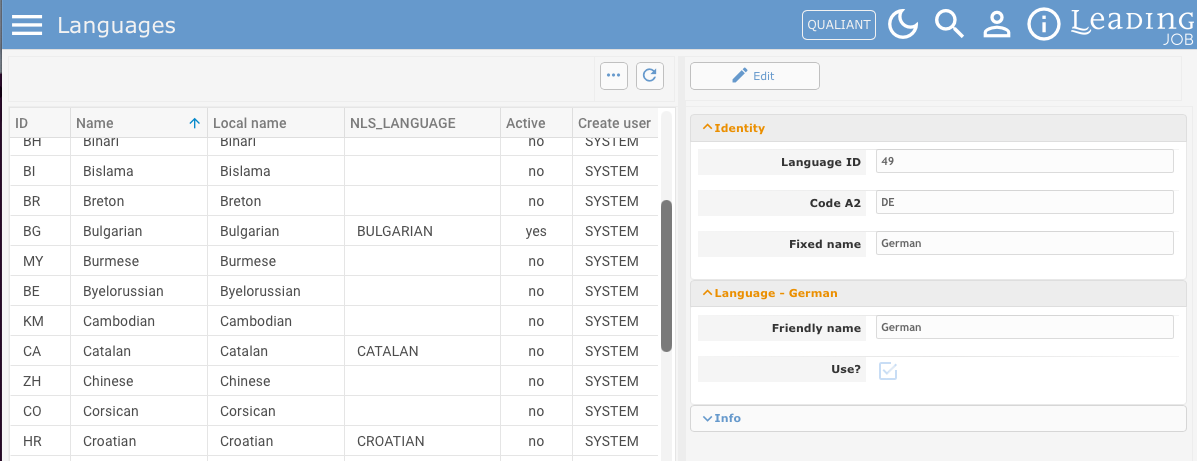The height and width of the screenshot is (461, 1197).
Task: Click the Edit button
Action: point(755,76)
